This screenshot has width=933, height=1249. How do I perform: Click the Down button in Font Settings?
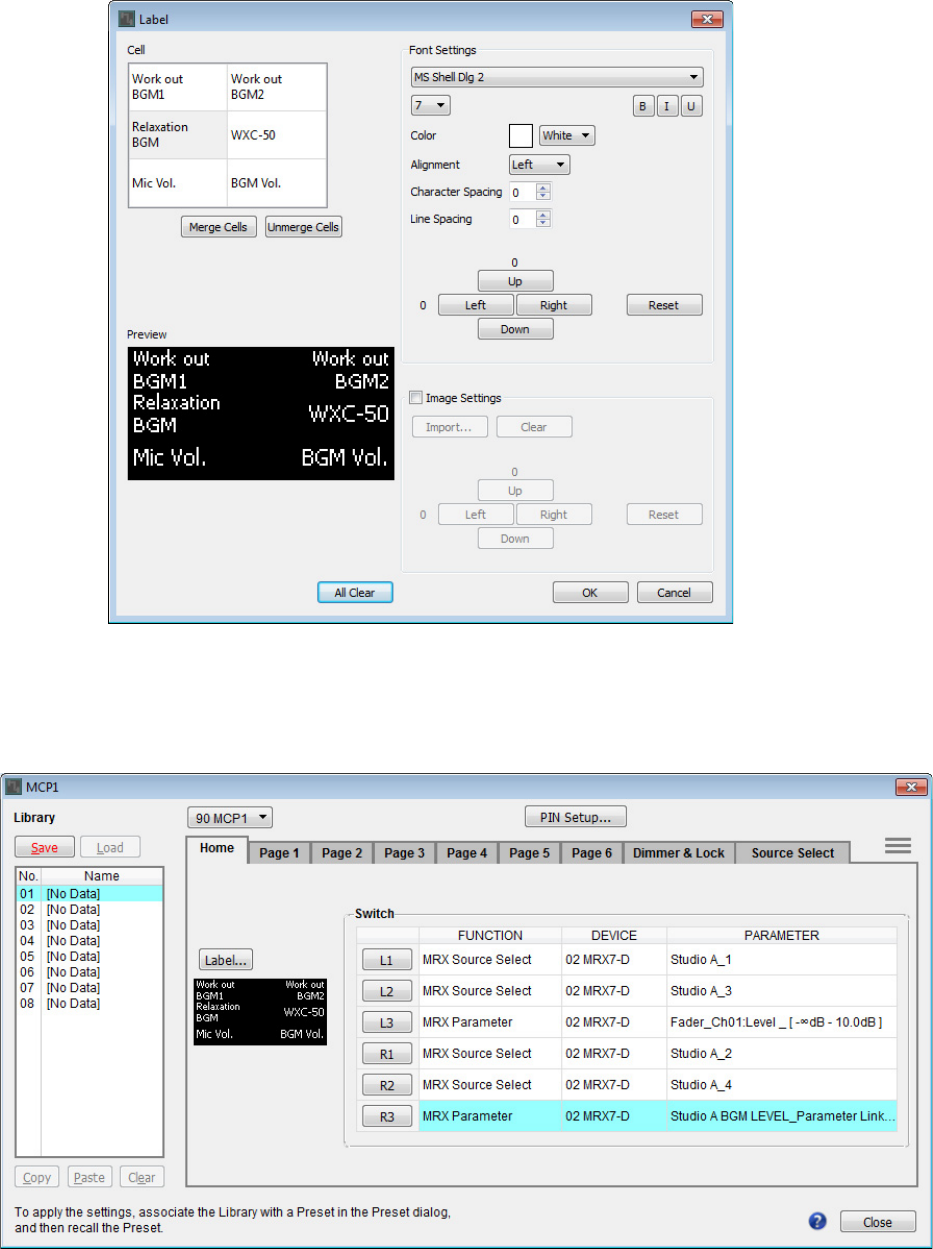pos(515,329)
